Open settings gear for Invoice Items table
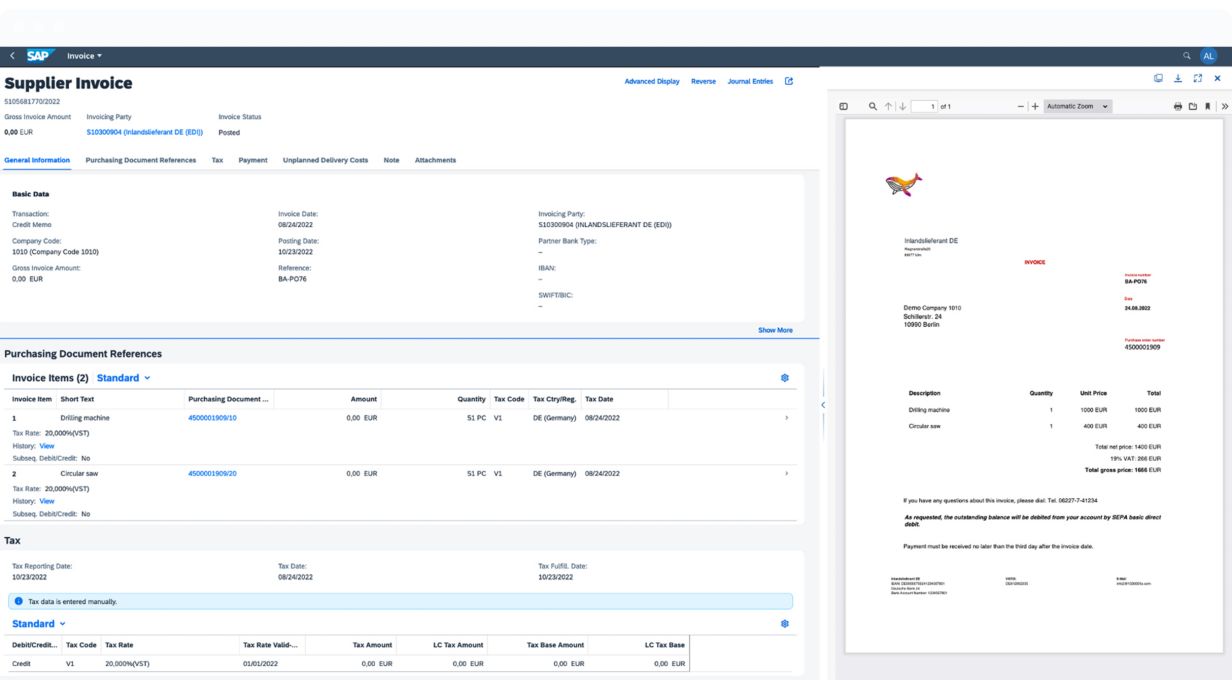1232x680 pixels. [x=784, y=378]
